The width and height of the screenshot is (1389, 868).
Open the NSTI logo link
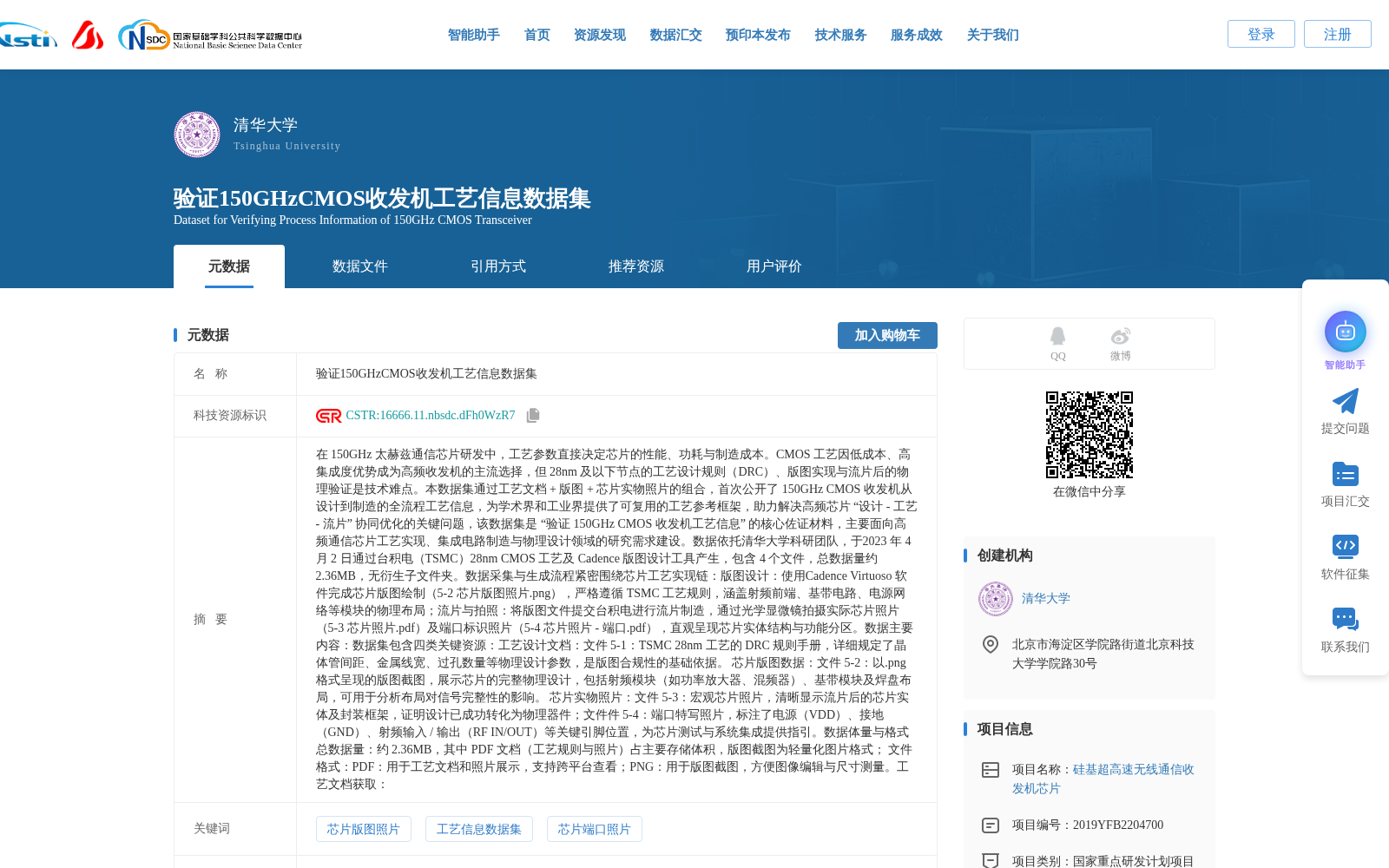(28, 36)
